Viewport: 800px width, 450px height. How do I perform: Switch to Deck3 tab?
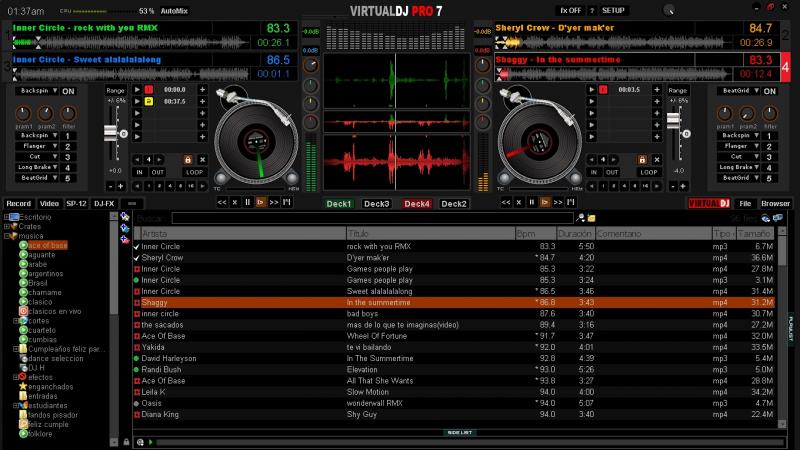377,204
